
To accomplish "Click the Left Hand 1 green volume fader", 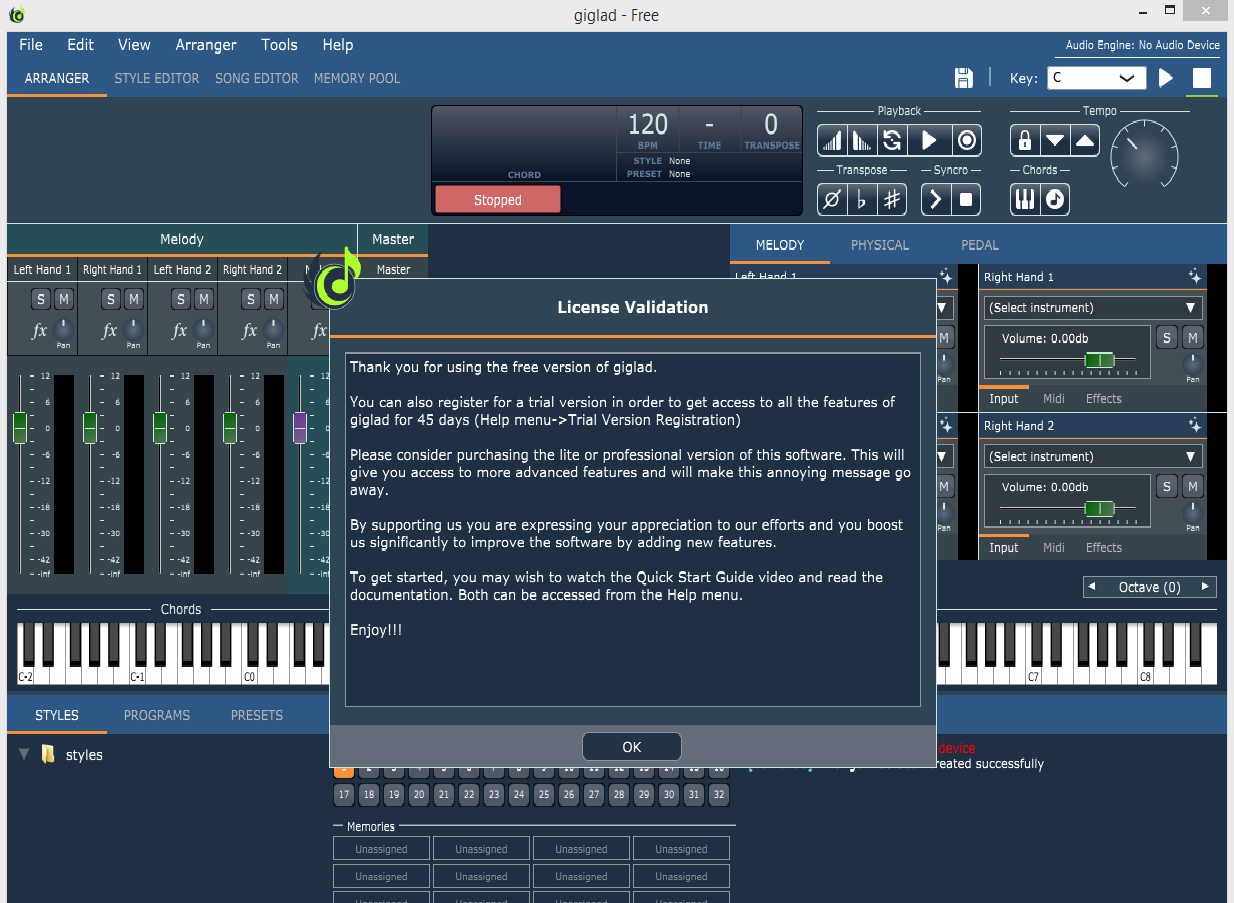I will (20, 427).
